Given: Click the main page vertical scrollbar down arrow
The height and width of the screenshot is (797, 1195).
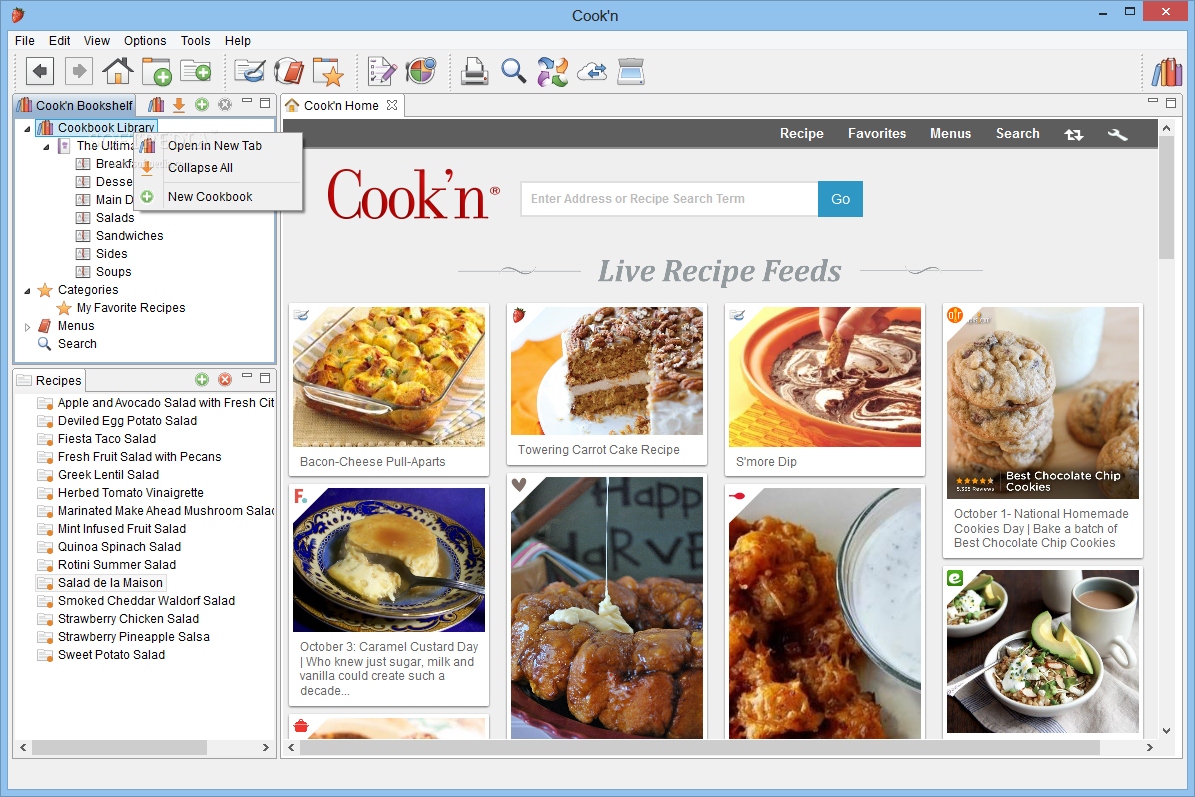Looking at the screenshot, I should tap(1166, 731).
